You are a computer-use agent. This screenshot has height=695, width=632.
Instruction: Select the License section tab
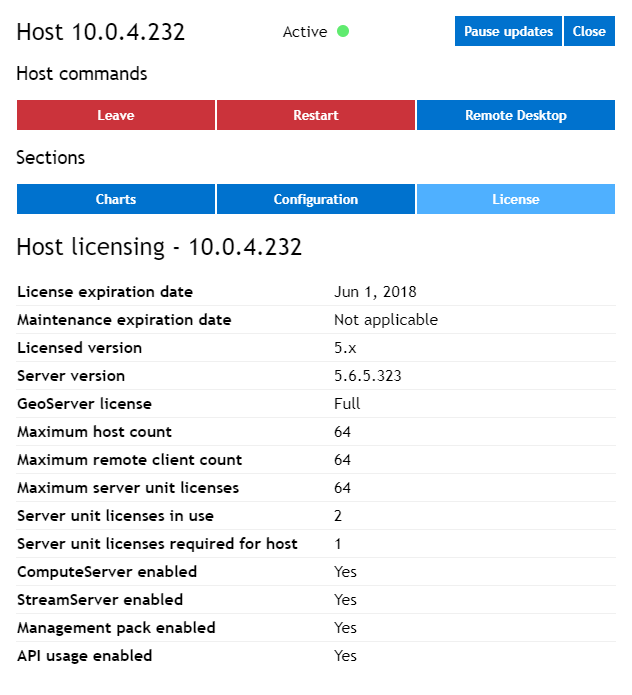515,199
